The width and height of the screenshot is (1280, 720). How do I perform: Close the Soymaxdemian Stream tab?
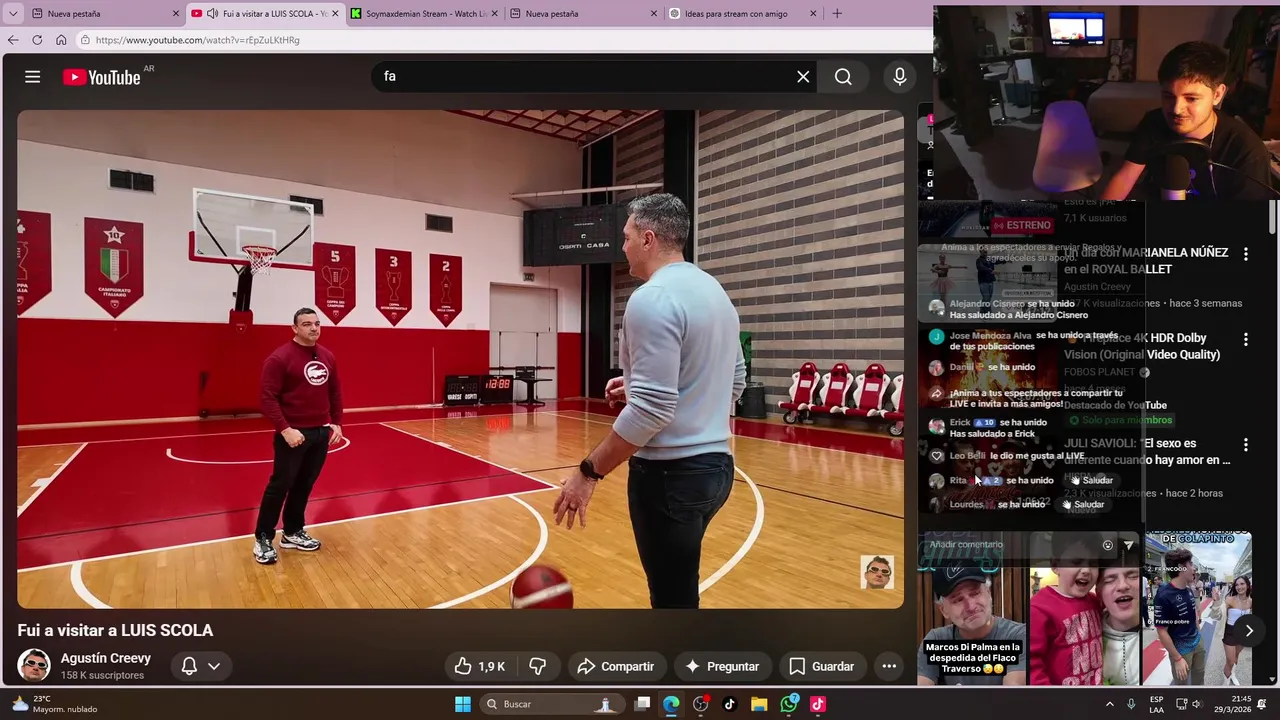click(494, 14)
